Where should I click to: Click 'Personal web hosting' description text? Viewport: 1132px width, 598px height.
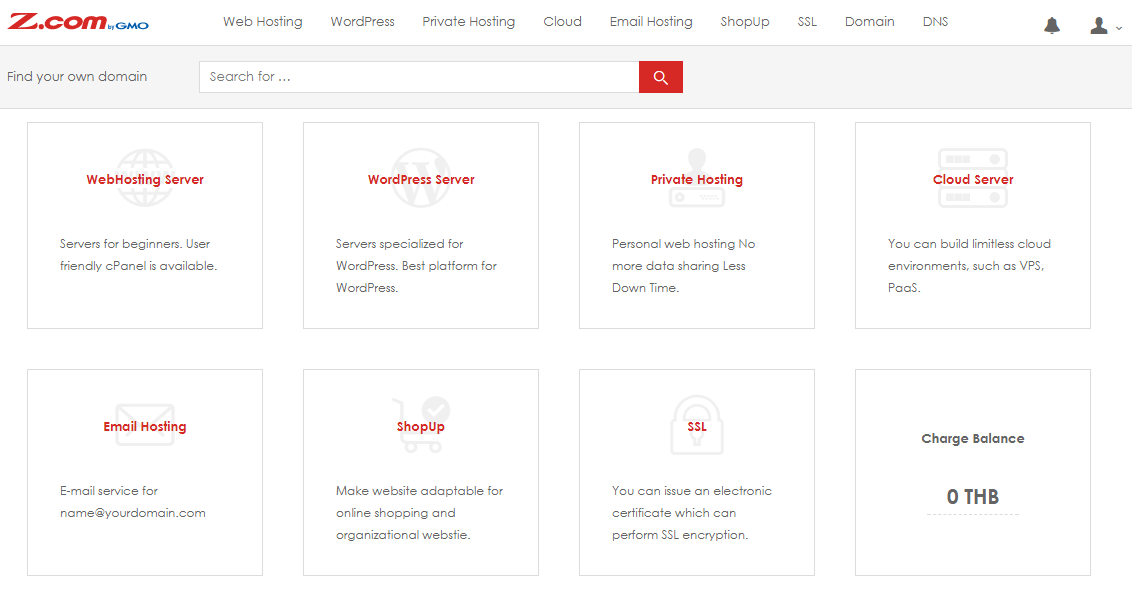(684, 266)
